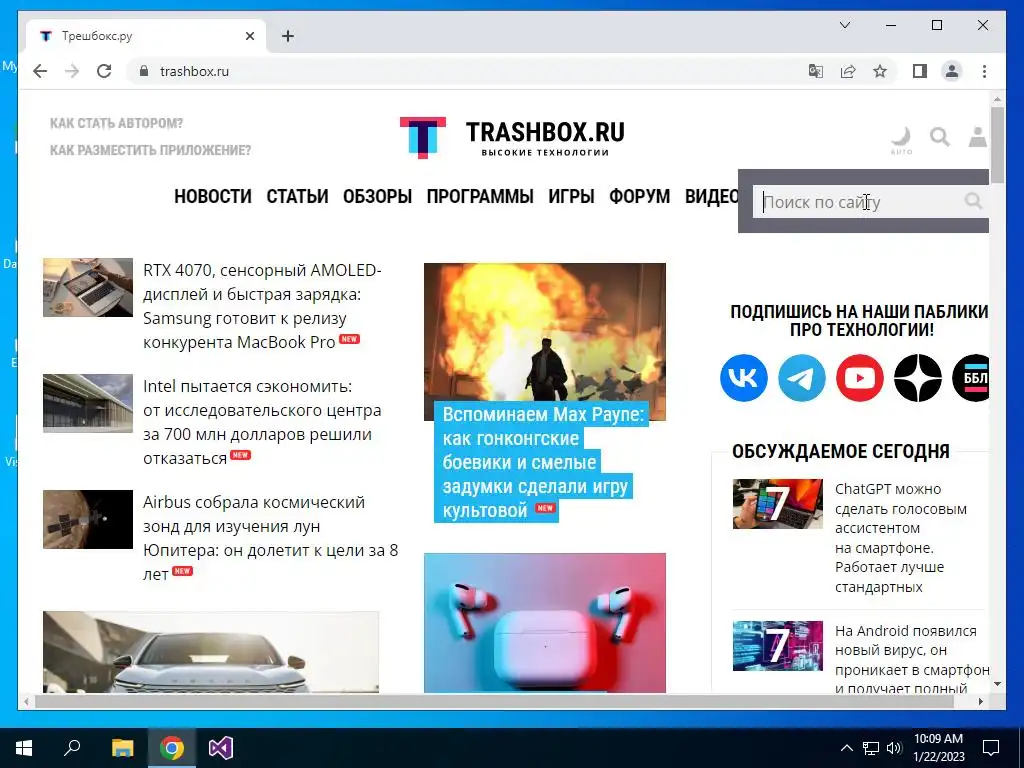Open the ПРОГРАММЫ menu item
Image resolution: width=1024 pixels, height=768 pixels.
click(x=480, y=196)
